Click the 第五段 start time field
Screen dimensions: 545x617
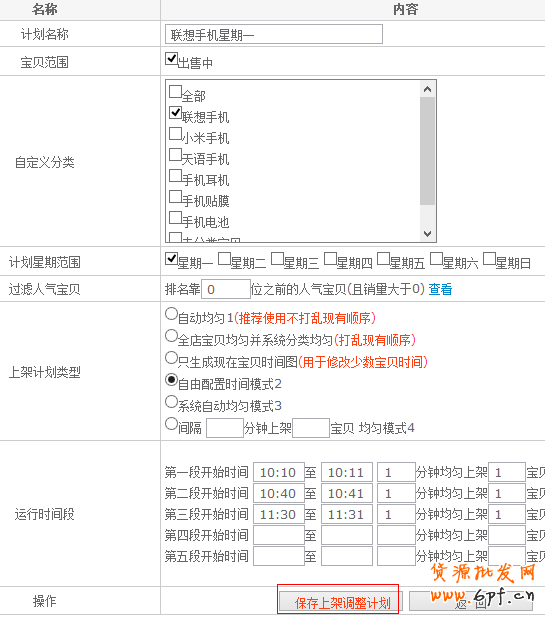[279, 556]
